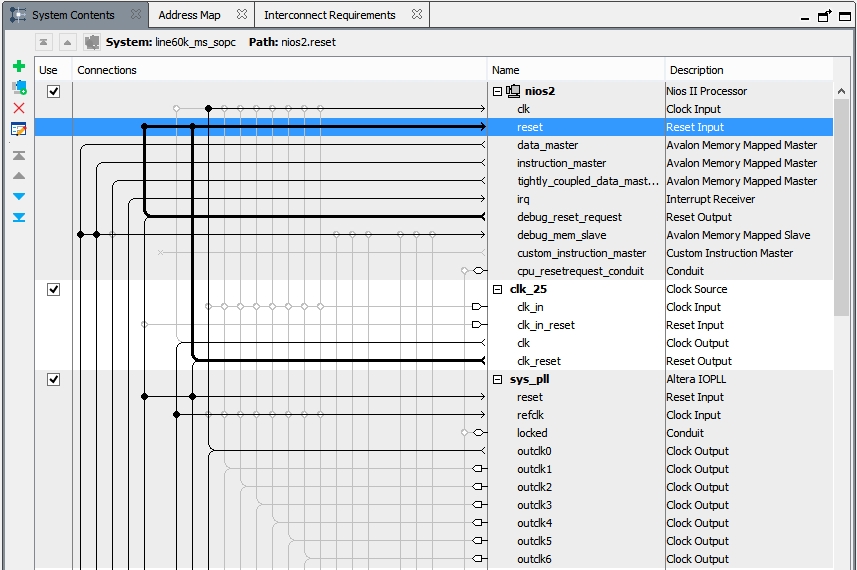857x570 pixels.
Task: Click the gray move up arrow in left toolbar
Action: (18, 175)
